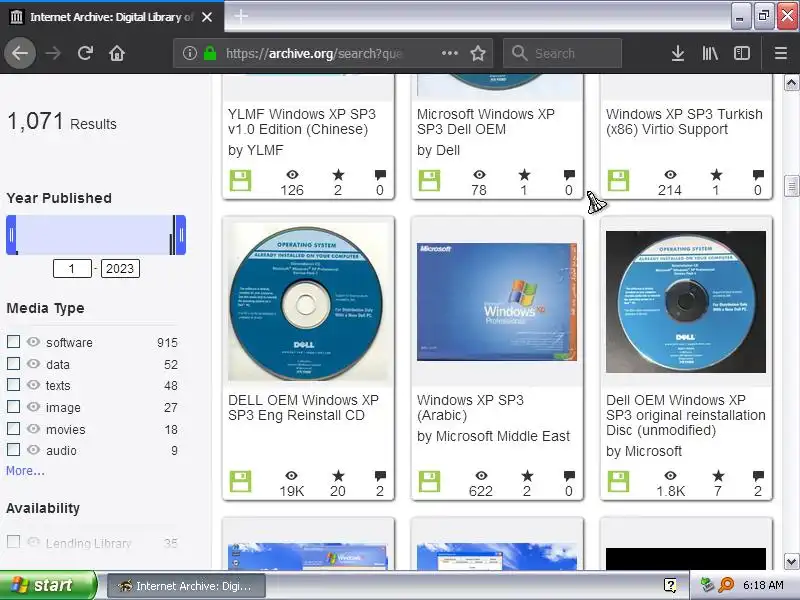Toggle the Firefox sidebar
800x600 pixels.
click(x=742, y=53)
